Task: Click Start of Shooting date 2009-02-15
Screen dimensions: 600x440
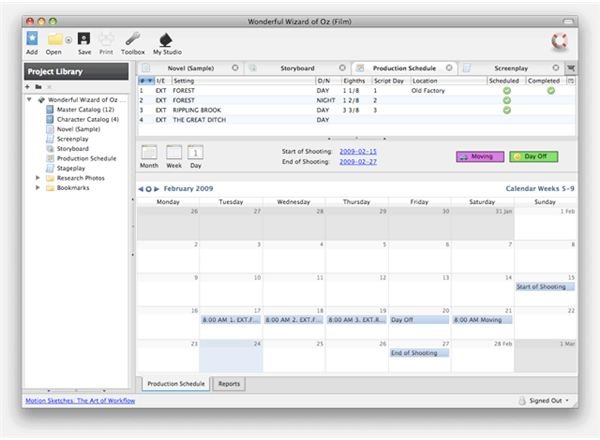Action: pyautogui.click(x=358, y=152)
